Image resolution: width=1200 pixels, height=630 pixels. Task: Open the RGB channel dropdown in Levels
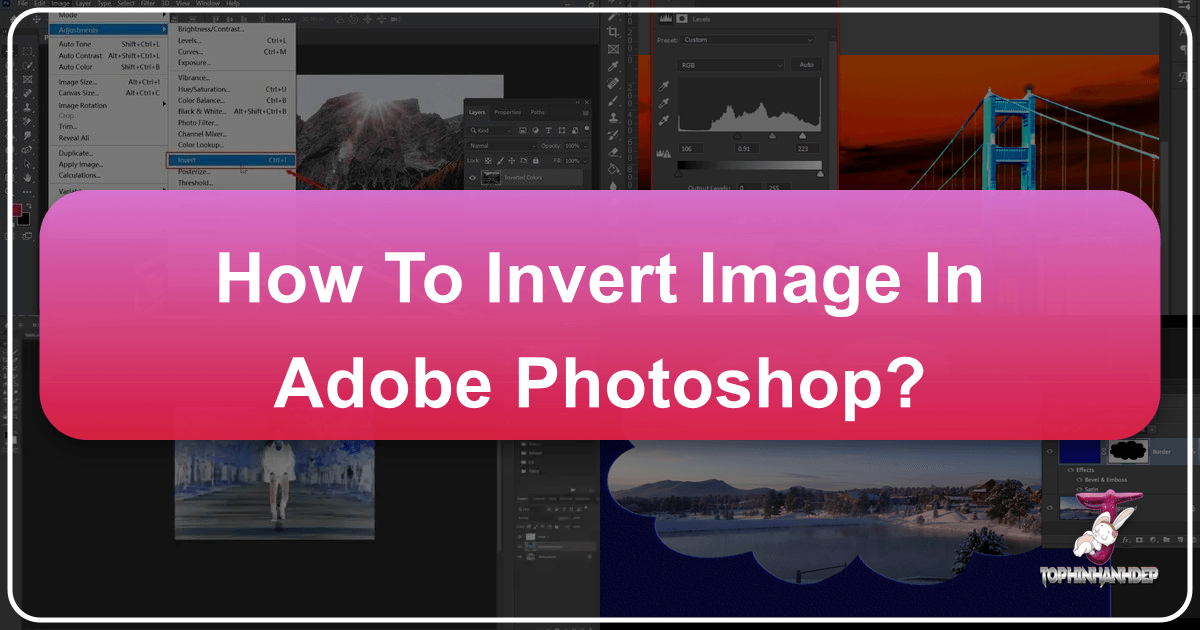pos(730,65)
